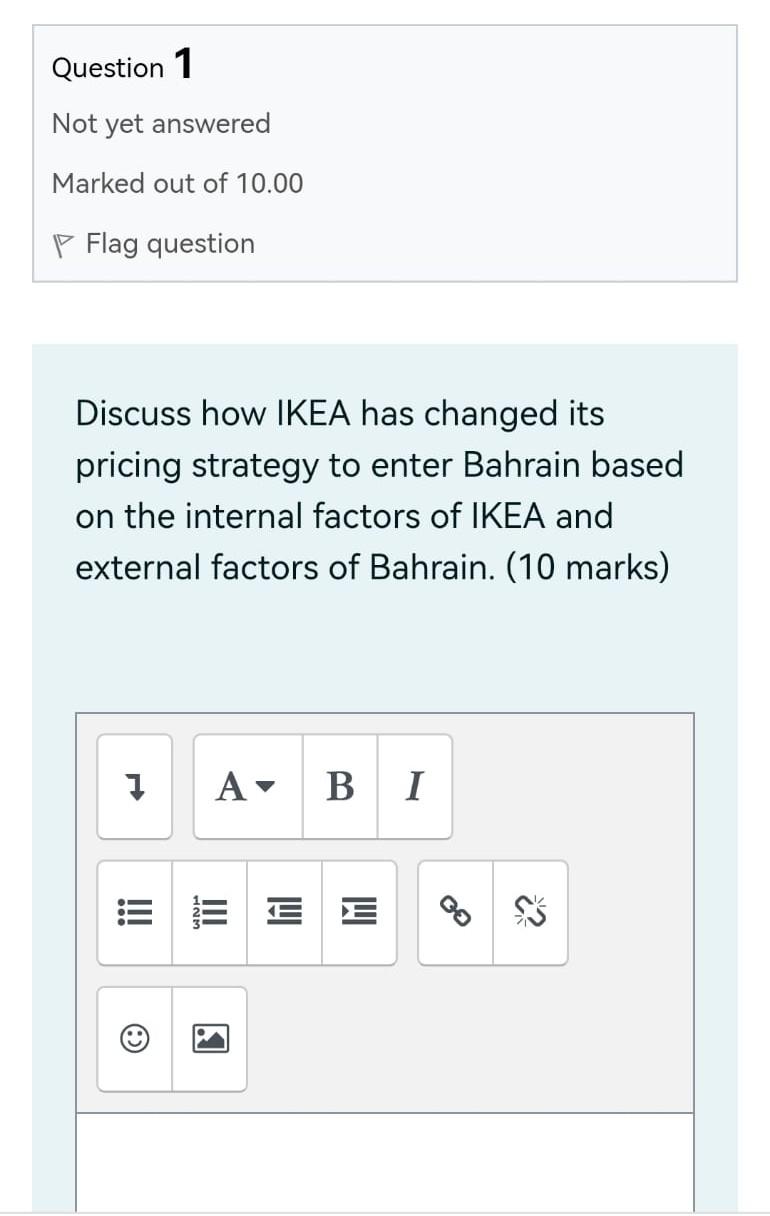Image resolution: width=770 pixels, height=1216 pixels.
Task: Remove the hyperlink with the unlink icon
Action: 531,912
